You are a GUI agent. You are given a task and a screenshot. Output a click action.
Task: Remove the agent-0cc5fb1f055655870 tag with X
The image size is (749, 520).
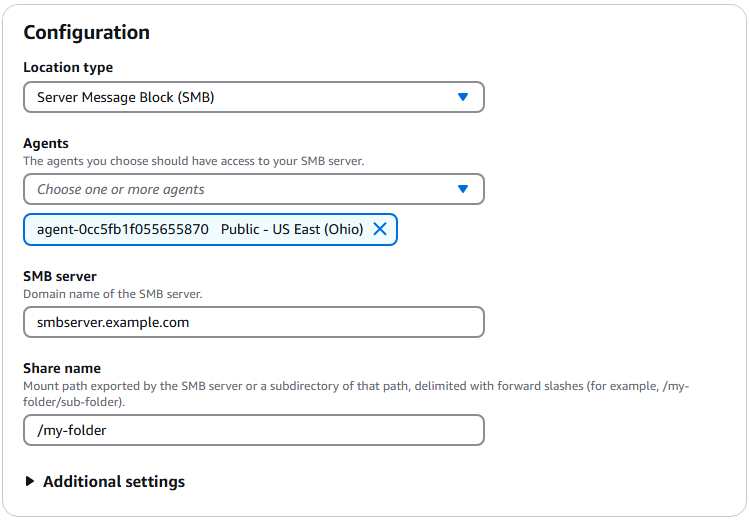[x=380, y=229]
